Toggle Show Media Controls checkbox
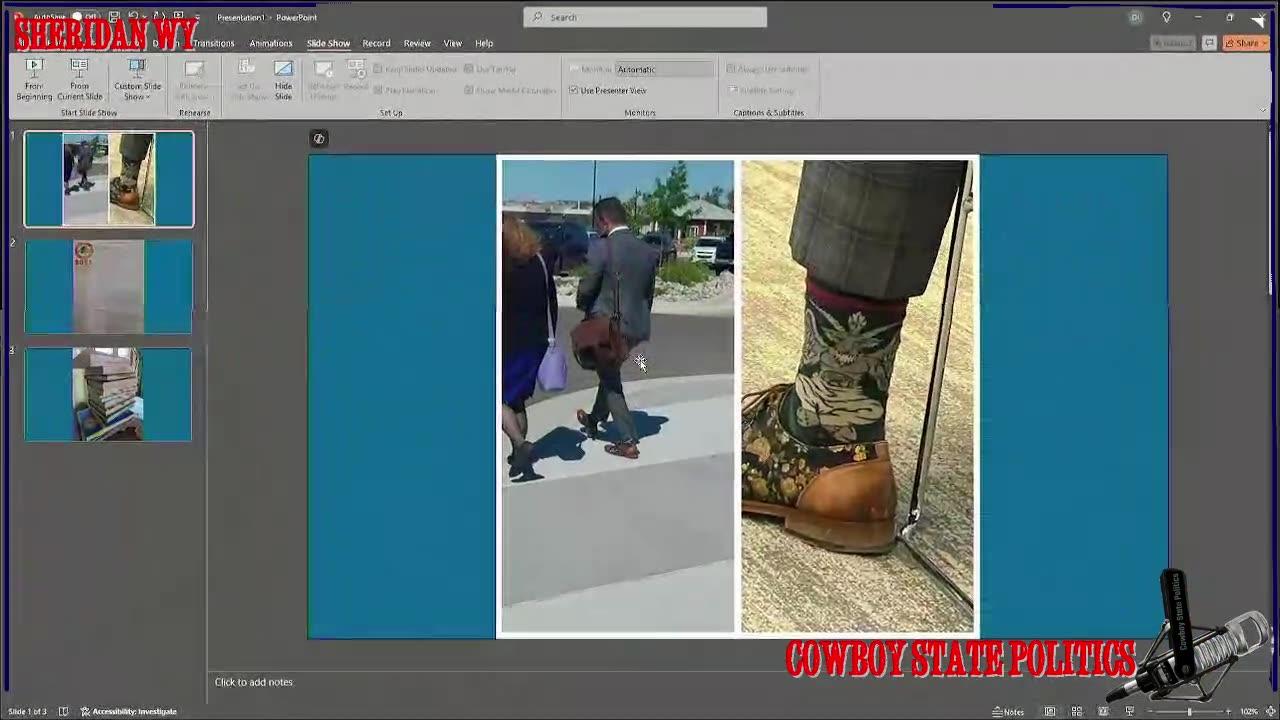 [x=510, y=90]
